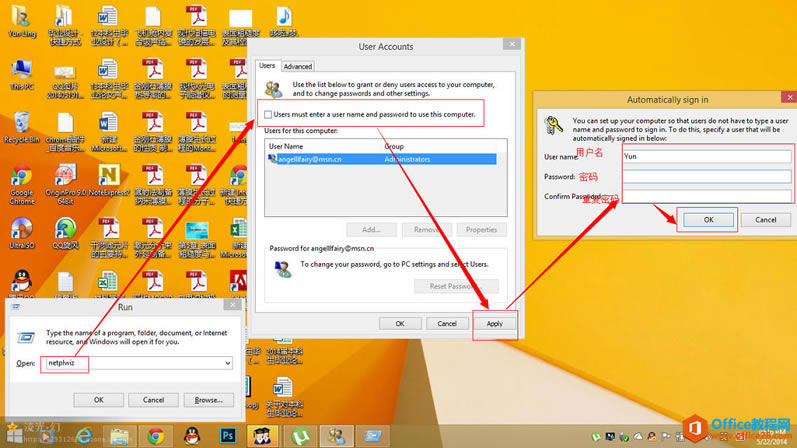Launch the NoteExpress desktop shortcut
Image resolution: width=797 pixels, height=448 pixels.
pos(109,181)
